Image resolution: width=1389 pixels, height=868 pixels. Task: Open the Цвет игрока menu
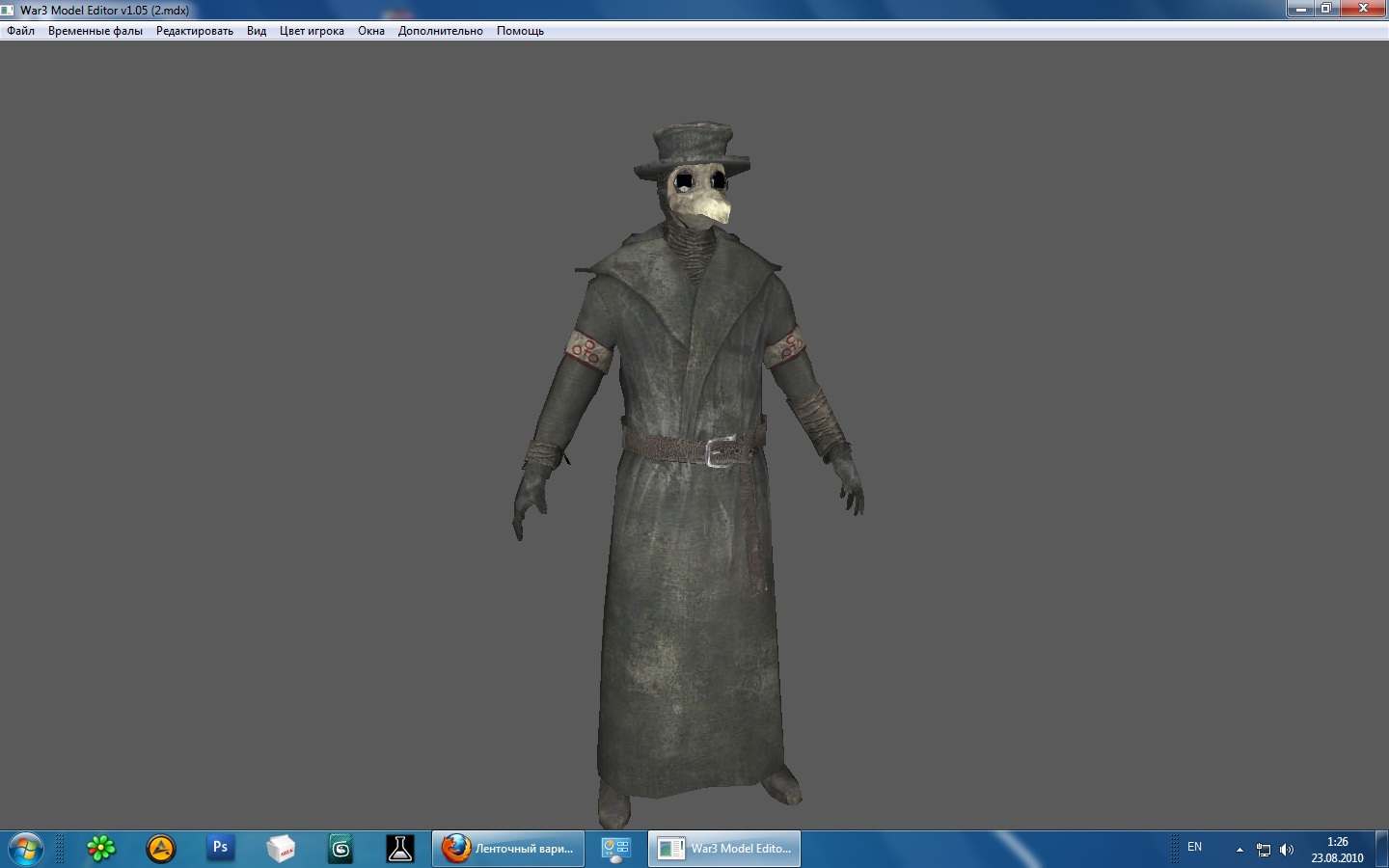[x=312, y=31]
